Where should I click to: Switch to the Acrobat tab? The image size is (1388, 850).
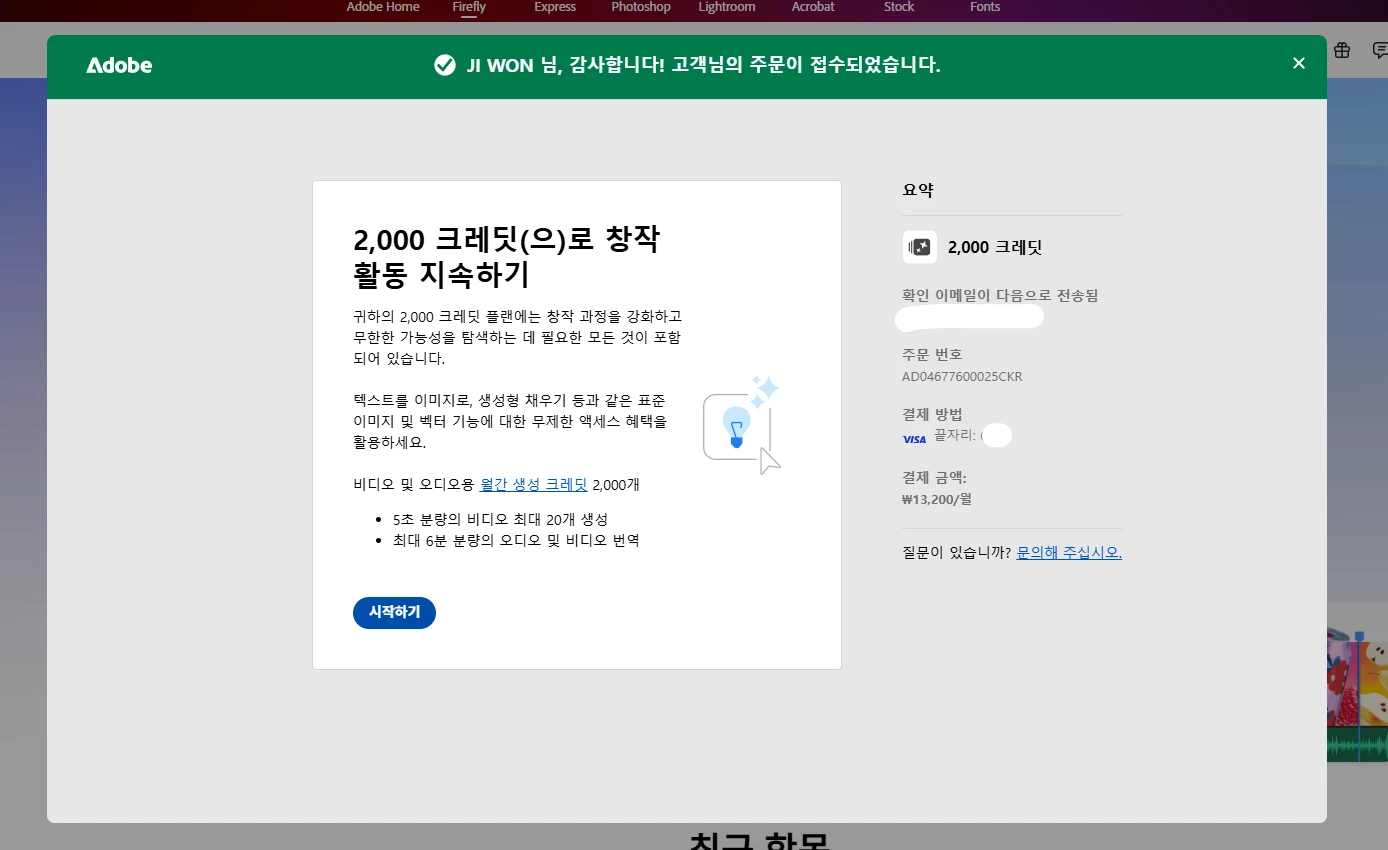tap(813, 7)
